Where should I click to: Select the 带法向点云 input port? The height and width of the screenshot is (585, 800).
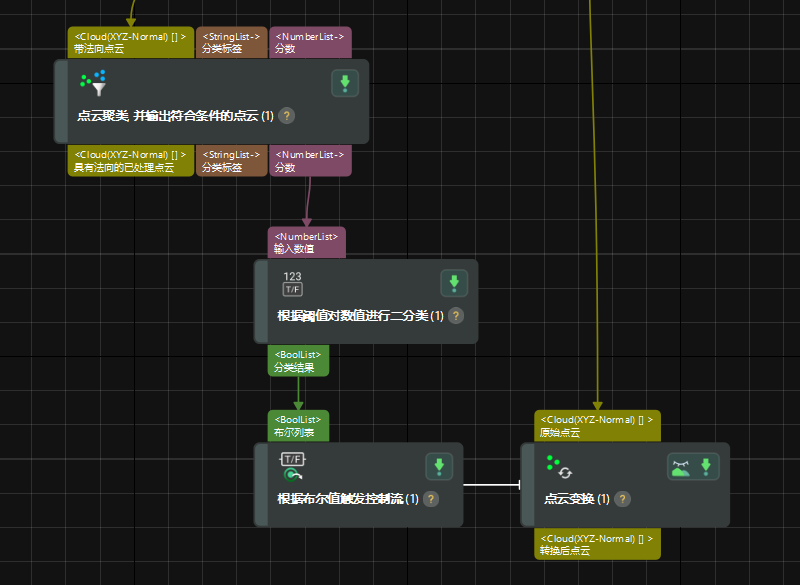130,42
